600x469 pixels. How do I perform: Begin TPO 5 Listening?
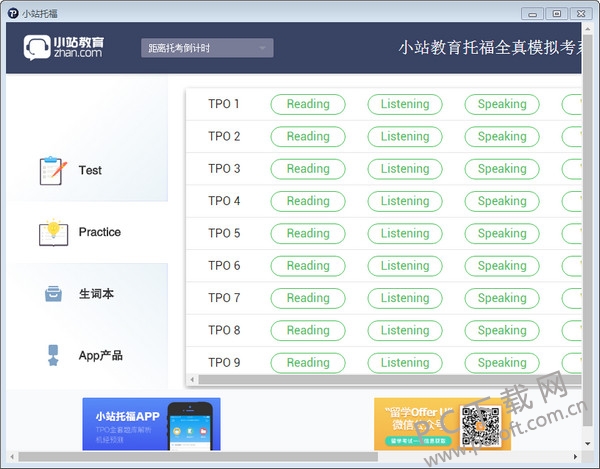click(405, 233)
